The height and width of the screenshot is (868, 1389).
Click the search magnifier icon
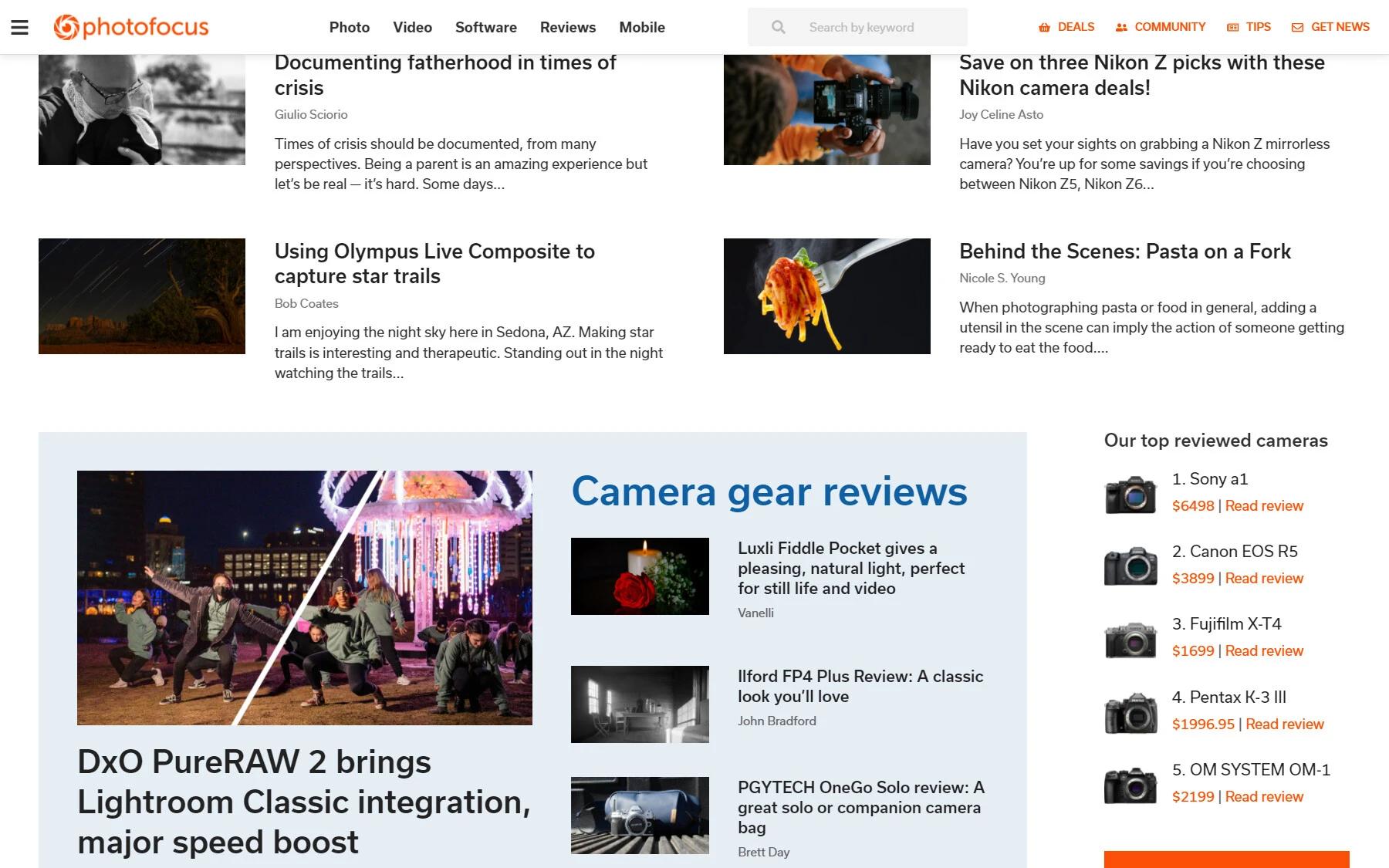tap(779, 27)
